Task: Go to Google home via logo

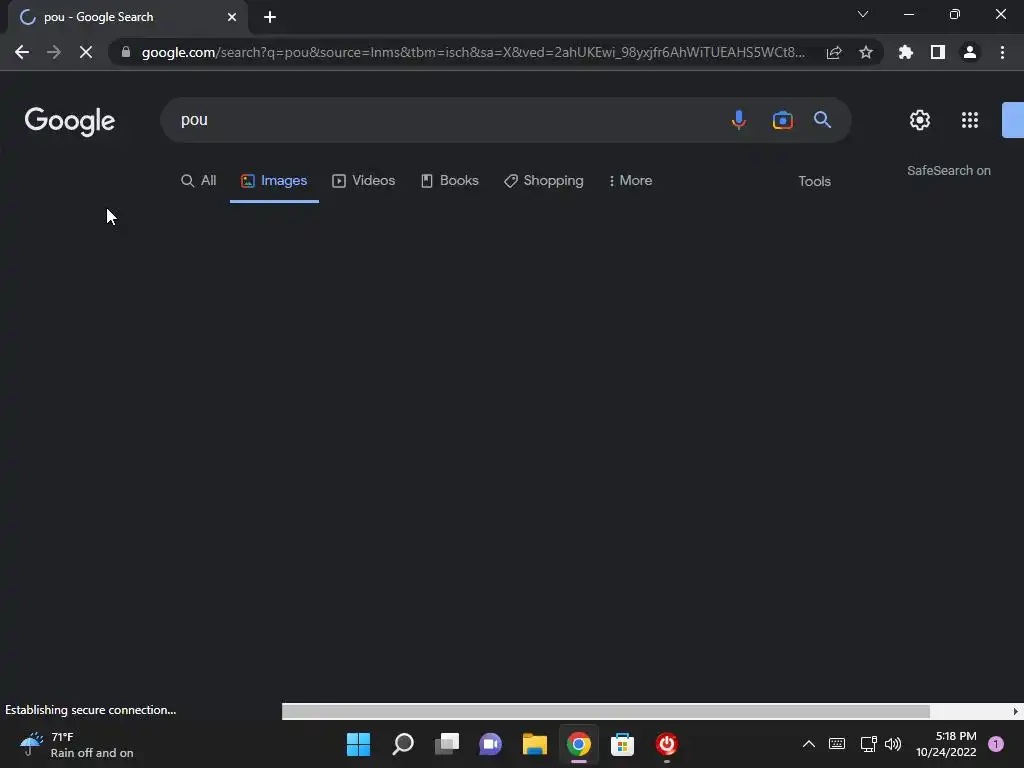Action: tap(70, 121)
